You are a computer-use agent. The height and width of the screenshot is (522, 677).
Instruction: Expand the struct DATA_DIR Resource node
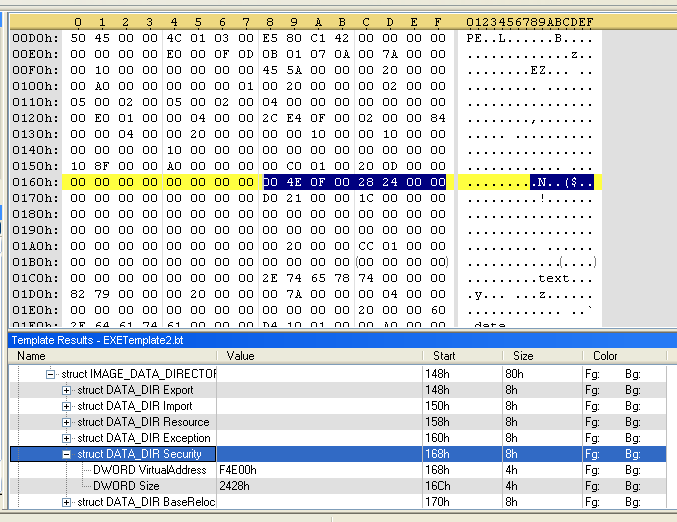coord(67,422)
